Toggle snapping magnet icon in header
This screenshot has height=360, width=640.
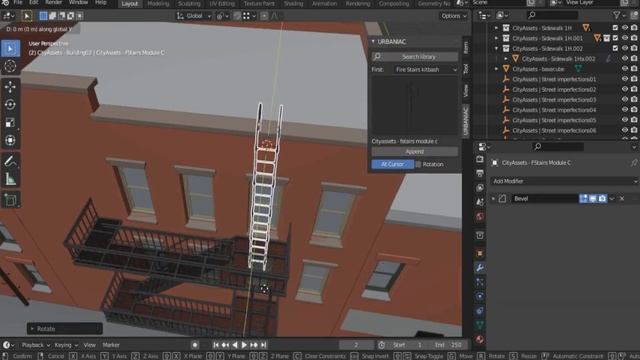click(x=237, y=16)
